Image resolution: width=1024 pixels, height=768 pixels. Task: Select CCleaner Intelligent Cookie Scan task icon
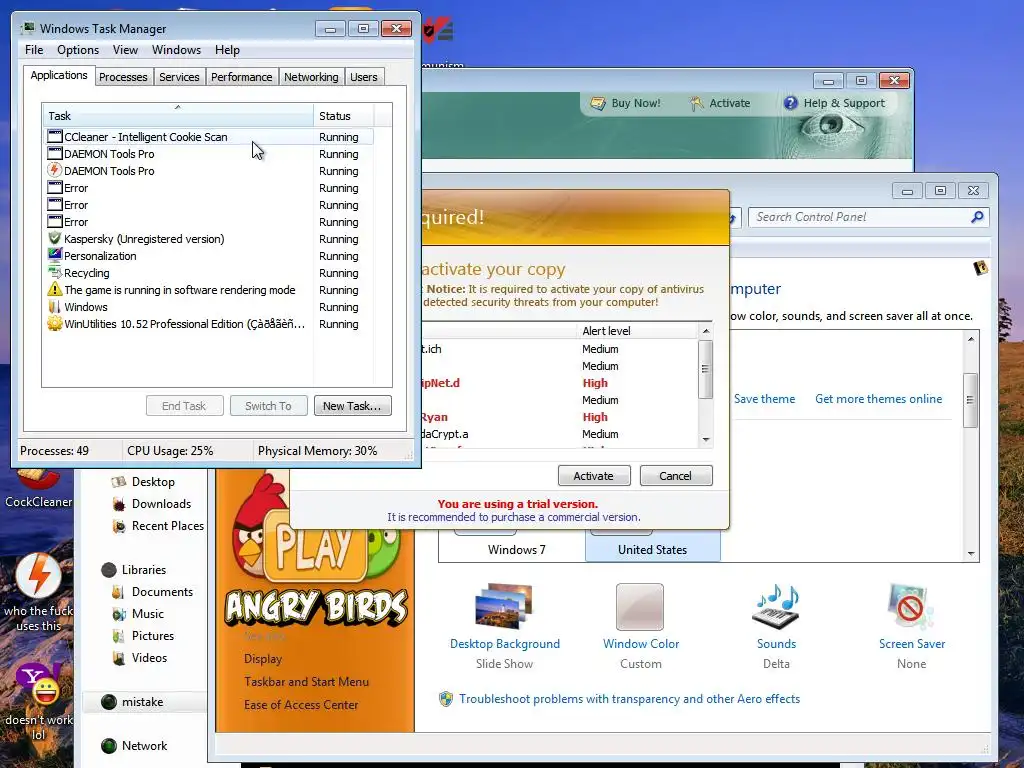pyautogui.click(x=55, y=136)
